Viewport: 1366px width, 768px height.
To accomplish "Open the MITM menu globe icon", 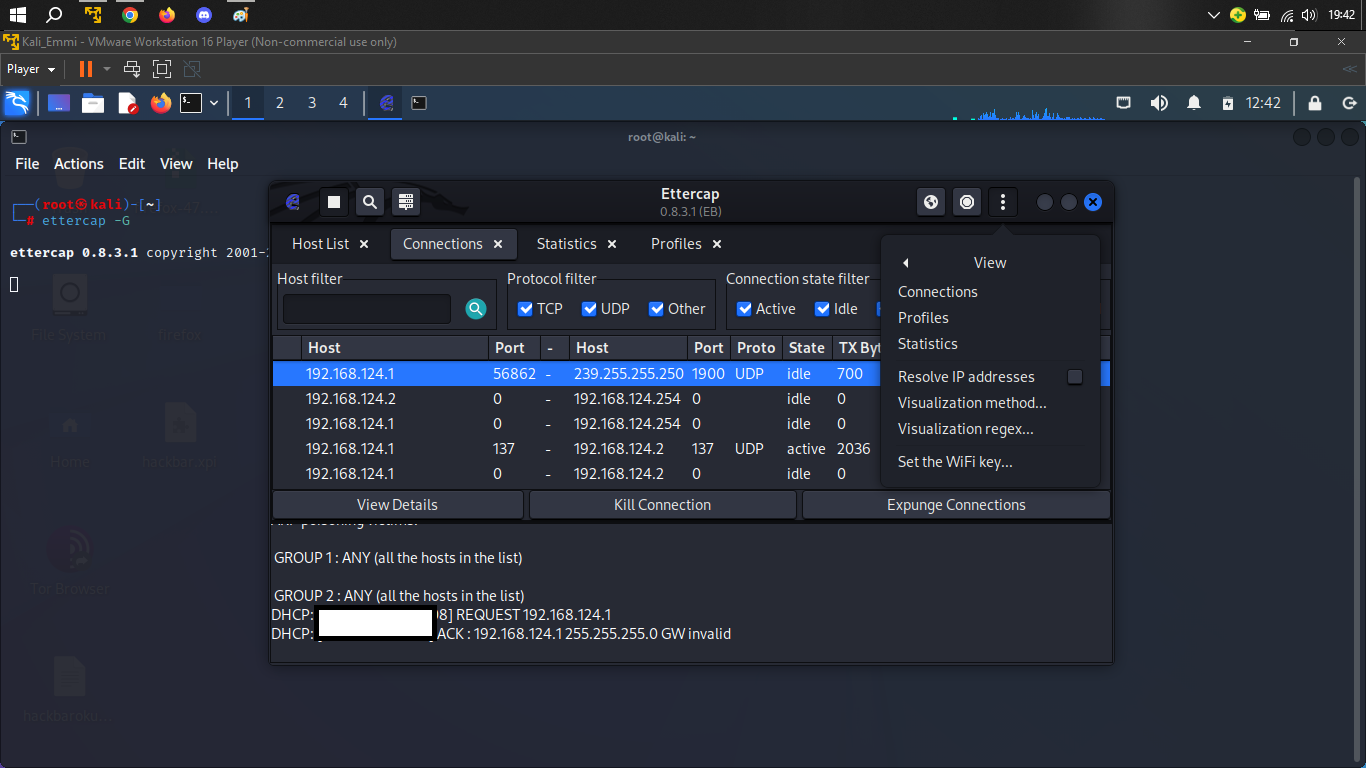I will click(x=931, y=202).
